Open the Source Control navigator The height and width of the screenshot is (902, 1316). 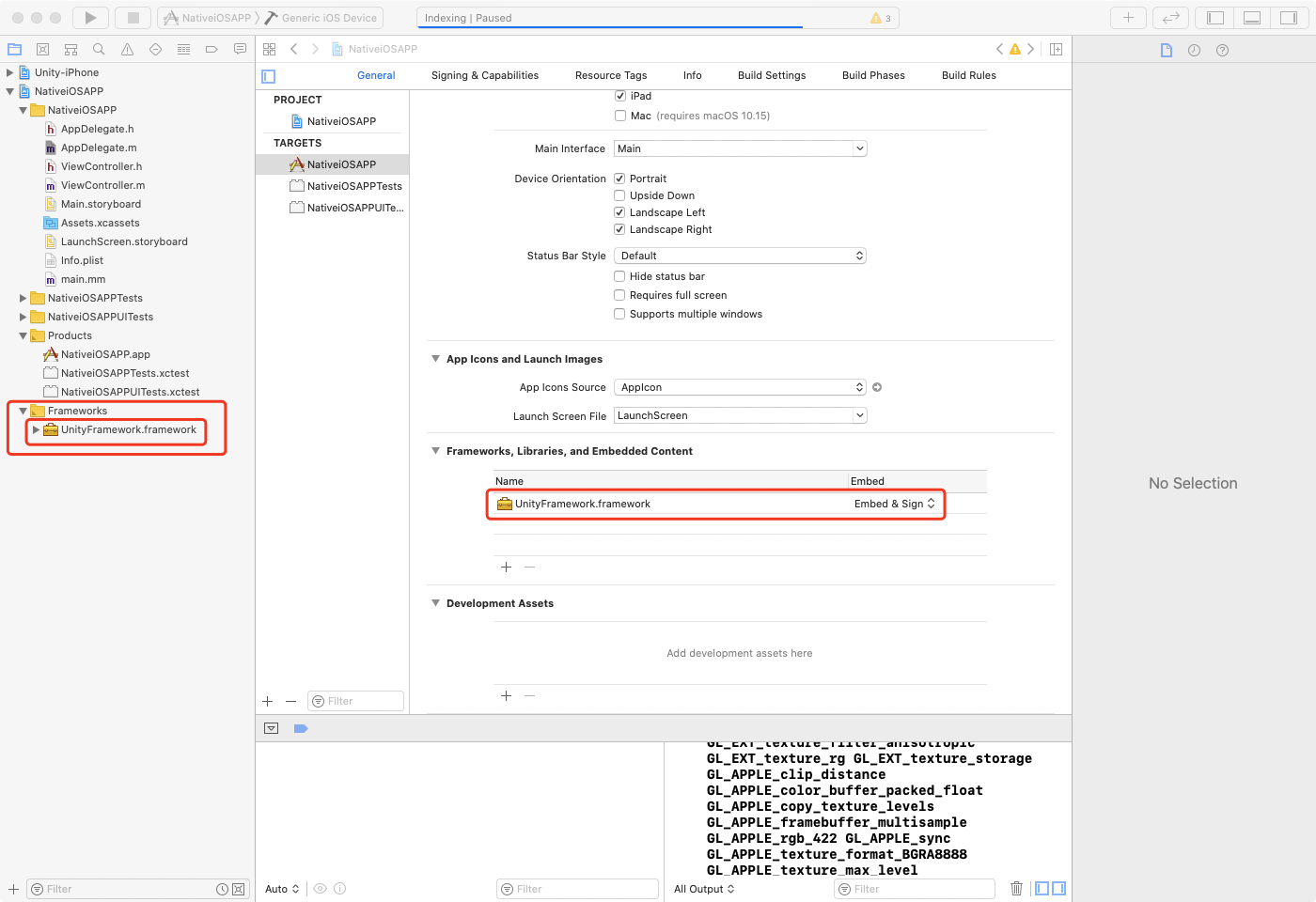(43, 50)
